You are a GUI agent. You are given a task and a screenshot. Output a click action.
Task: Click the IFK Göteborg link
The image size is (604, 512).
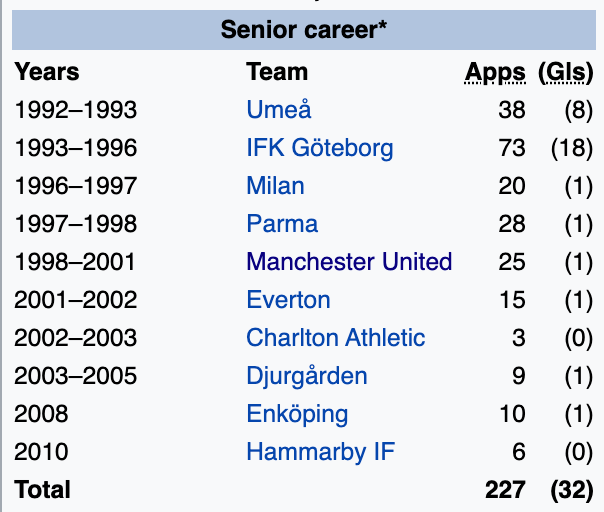click(320, 148)
